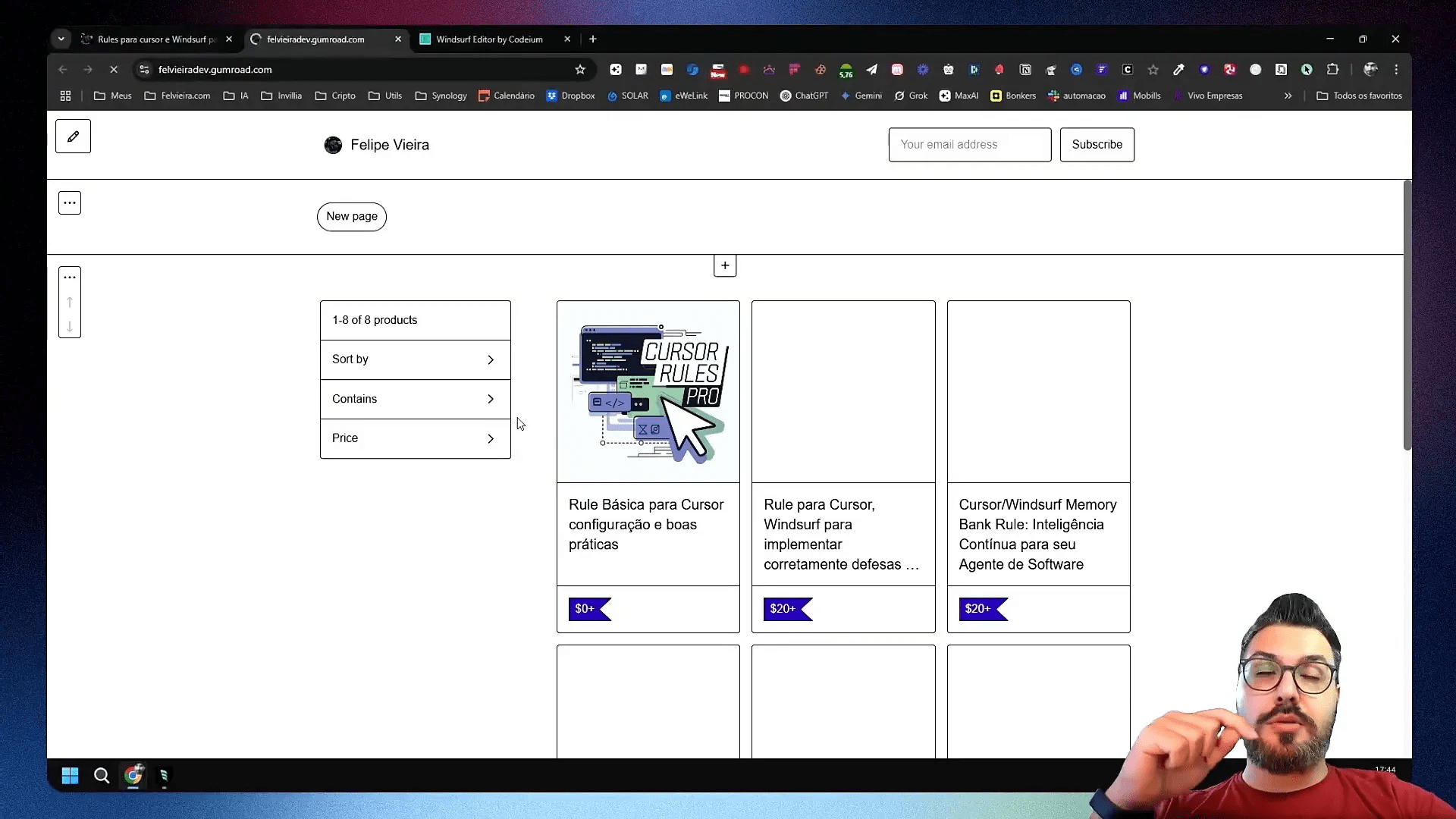This screenshot has height=819, width=1456.
Task: Stop page loading with the X button
Action: click(114, 70)
